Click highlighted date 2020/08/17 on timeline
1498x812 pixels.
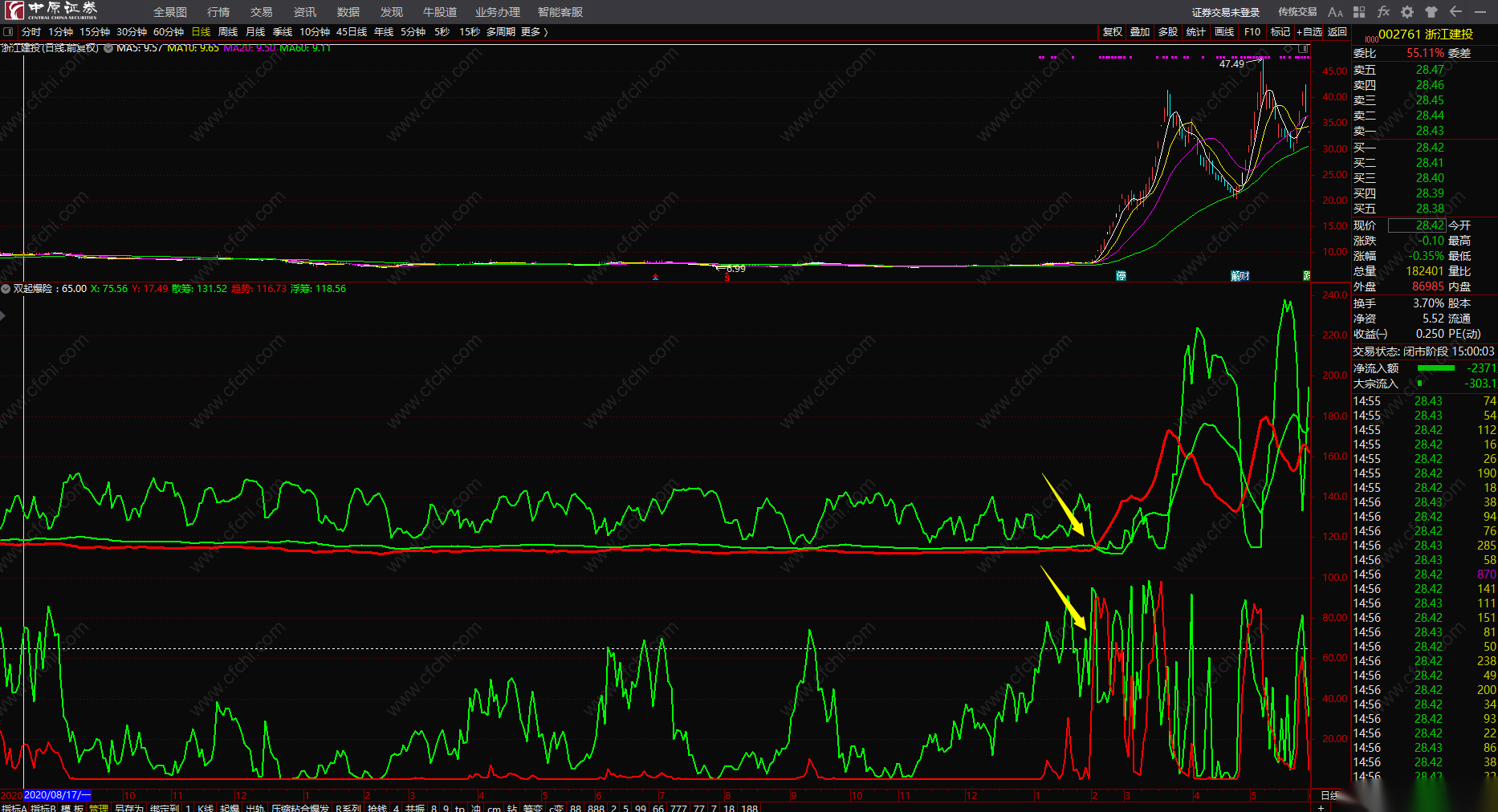(58, 795)
